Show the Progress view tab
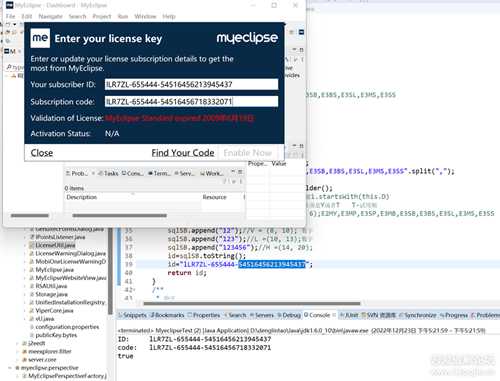500x381 pixels. 454,315
